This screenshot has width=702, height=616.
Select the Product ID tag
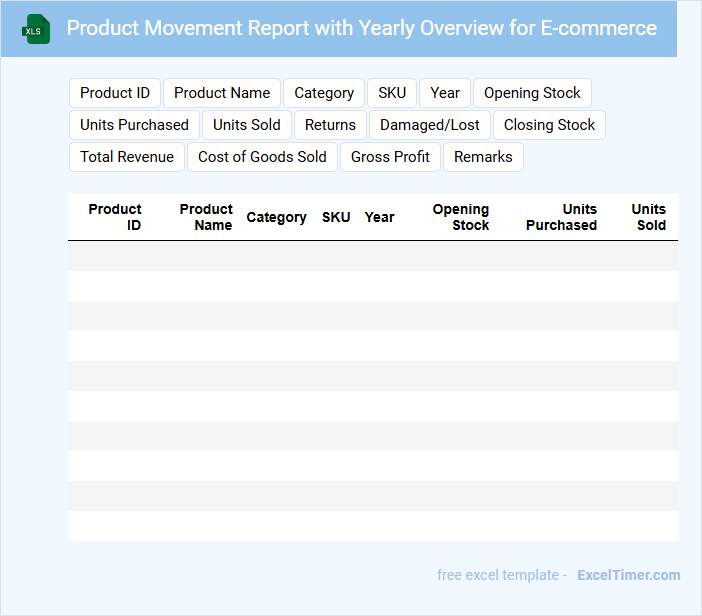[x=115, y=93]
